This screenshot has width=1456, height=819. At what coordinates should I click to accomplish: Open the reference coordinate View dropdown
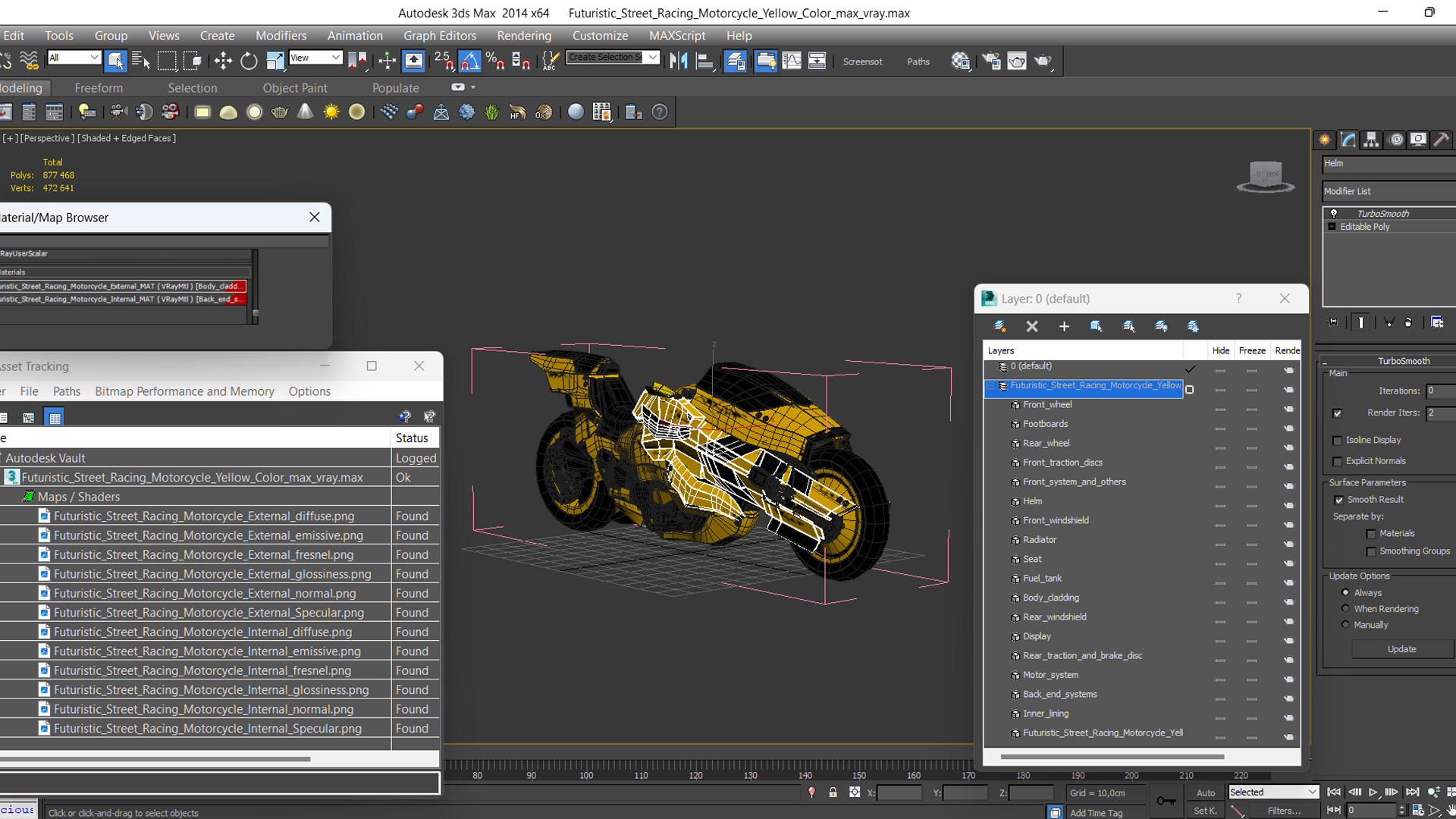point(315,58)
